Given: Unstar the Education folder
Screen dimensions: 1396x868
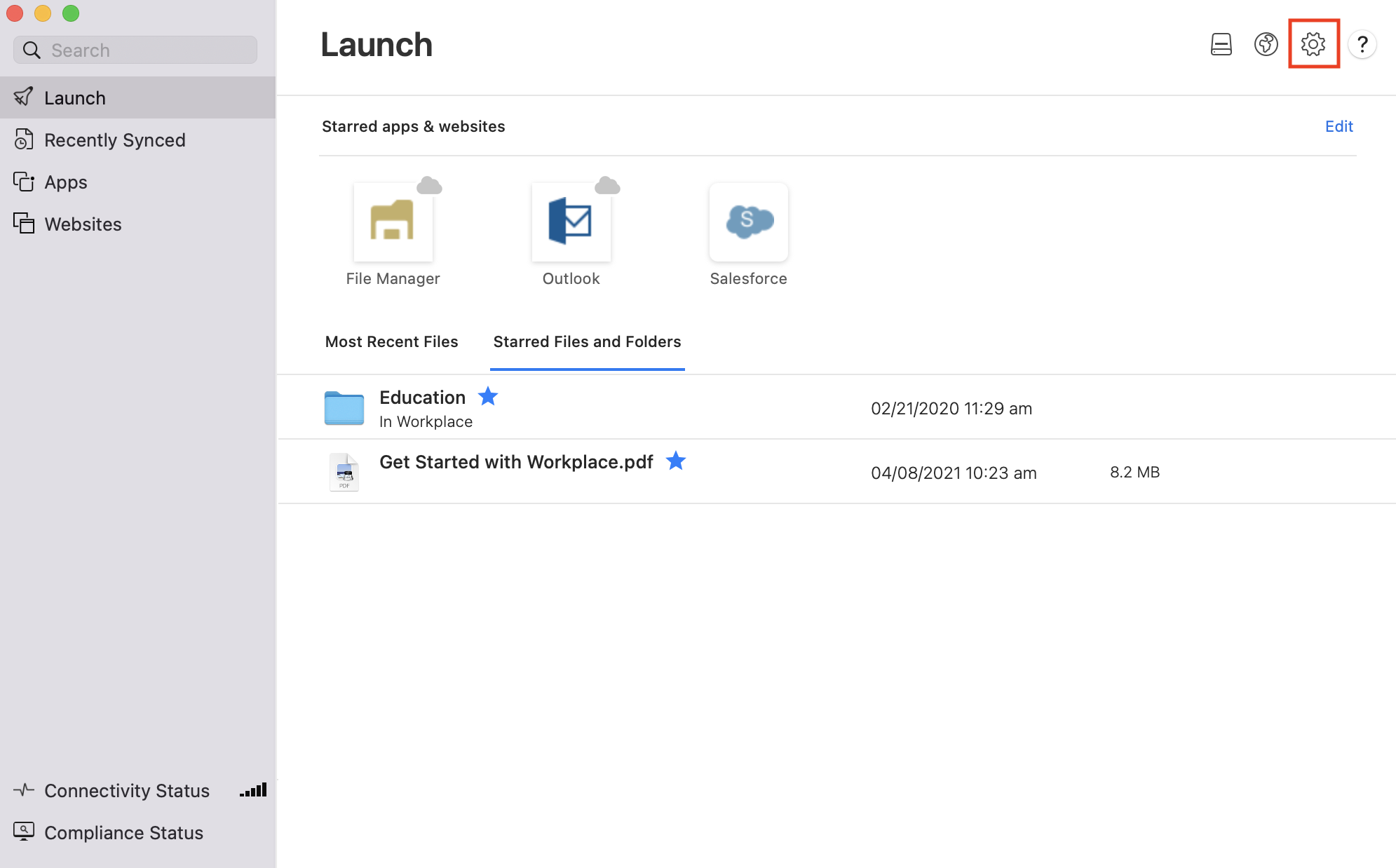Looking at the screenshot, I should (488, 396).
